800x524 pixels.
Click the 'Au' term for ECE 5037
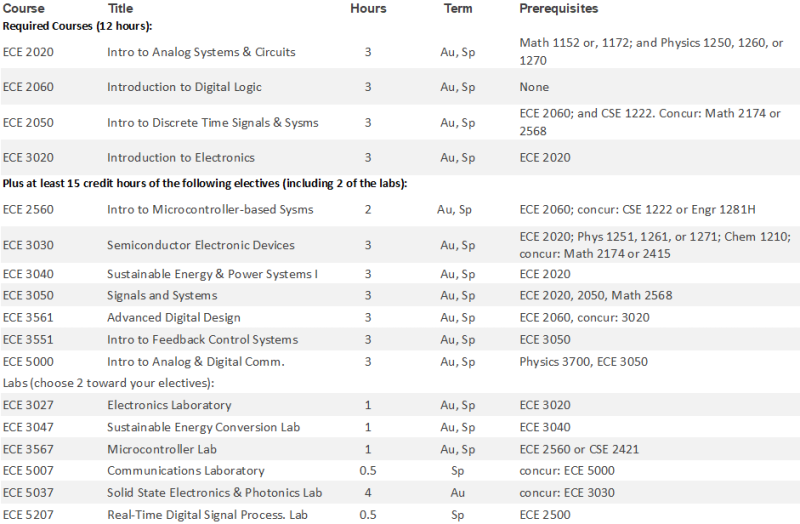tap(458, 493)
